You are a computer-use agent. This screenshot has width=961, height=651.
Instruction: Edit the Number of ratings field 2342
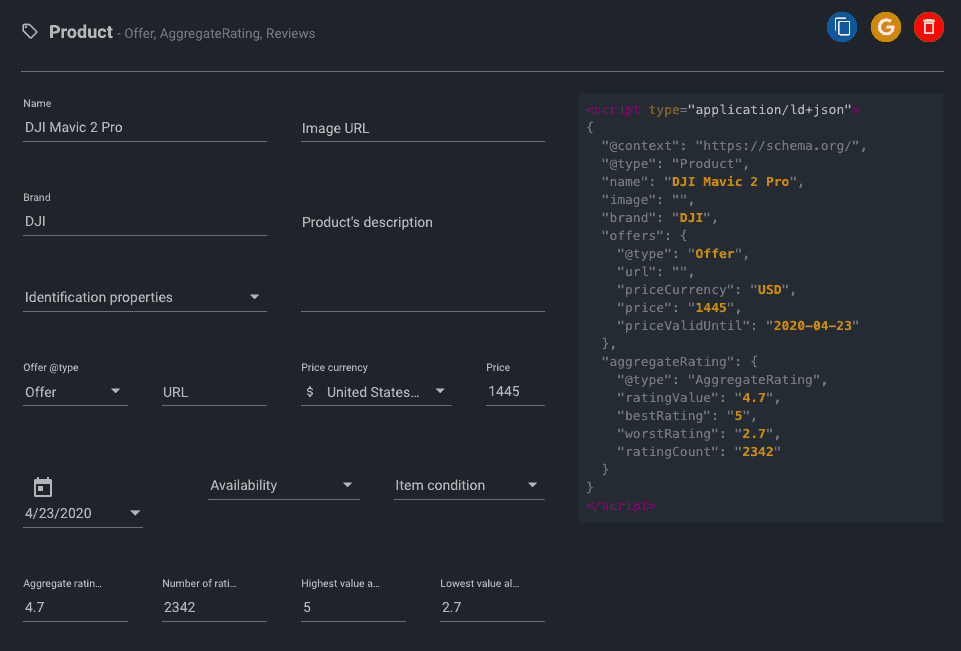coord(215,607)
